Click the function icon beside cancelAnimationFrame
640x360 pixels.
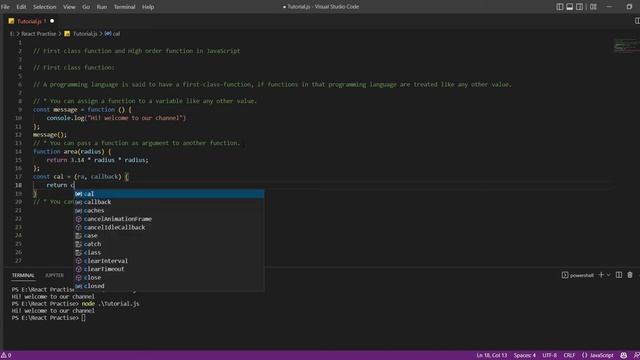[x=79, y=219]
